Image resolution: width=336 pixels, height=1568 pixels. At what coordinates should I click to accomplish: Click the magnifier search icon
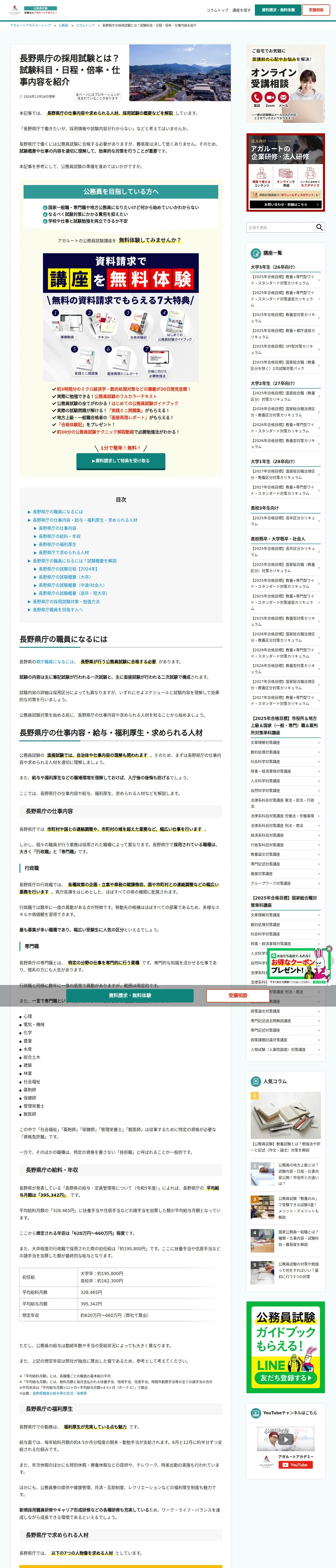pos(320,227)
